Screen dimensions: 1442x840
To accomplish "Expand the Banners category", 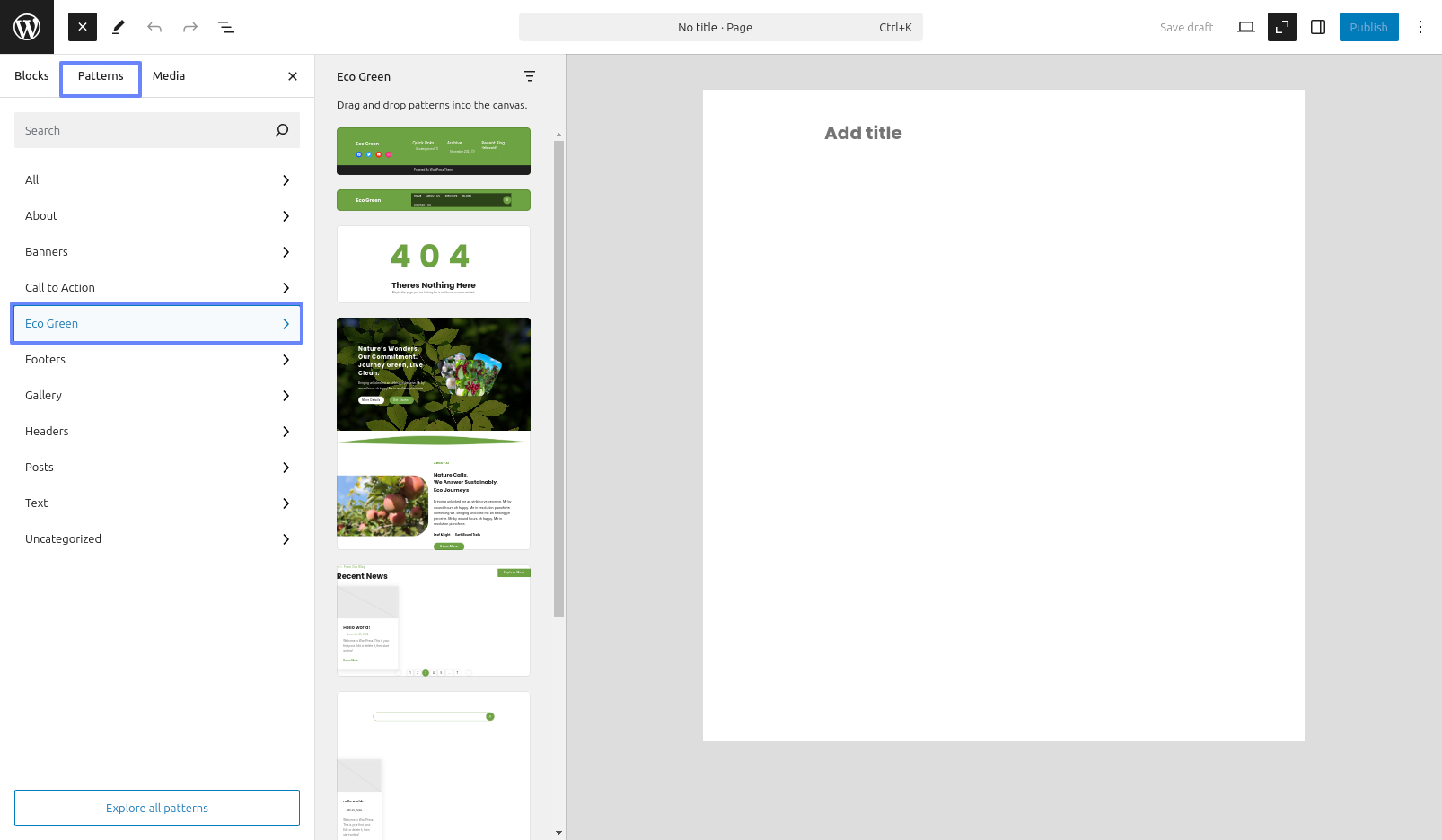I will [157, 252].
